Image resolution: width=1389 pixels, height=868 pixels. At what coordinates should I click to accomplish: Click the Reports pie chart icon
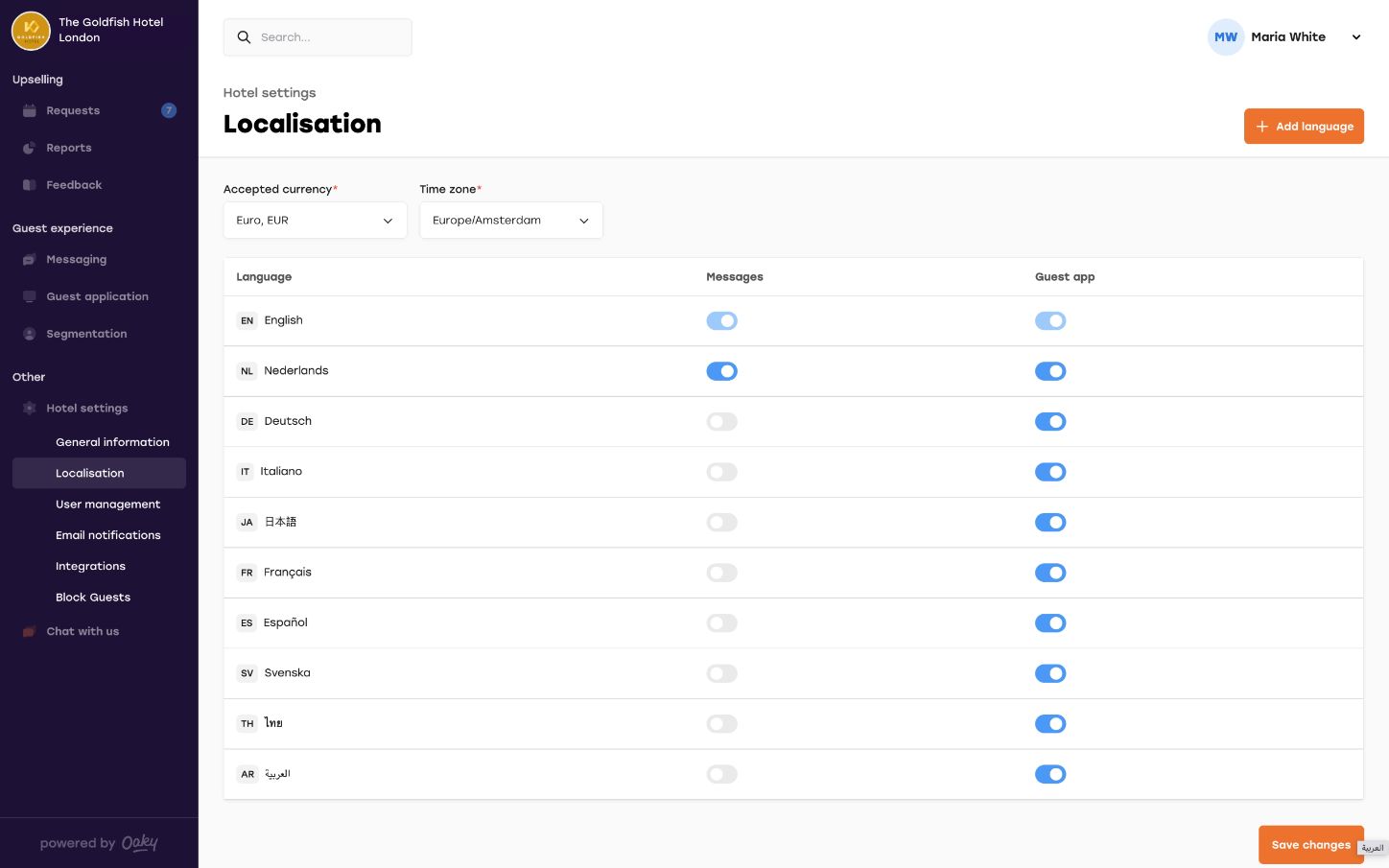pyautogui.click(x=30, y=148)
